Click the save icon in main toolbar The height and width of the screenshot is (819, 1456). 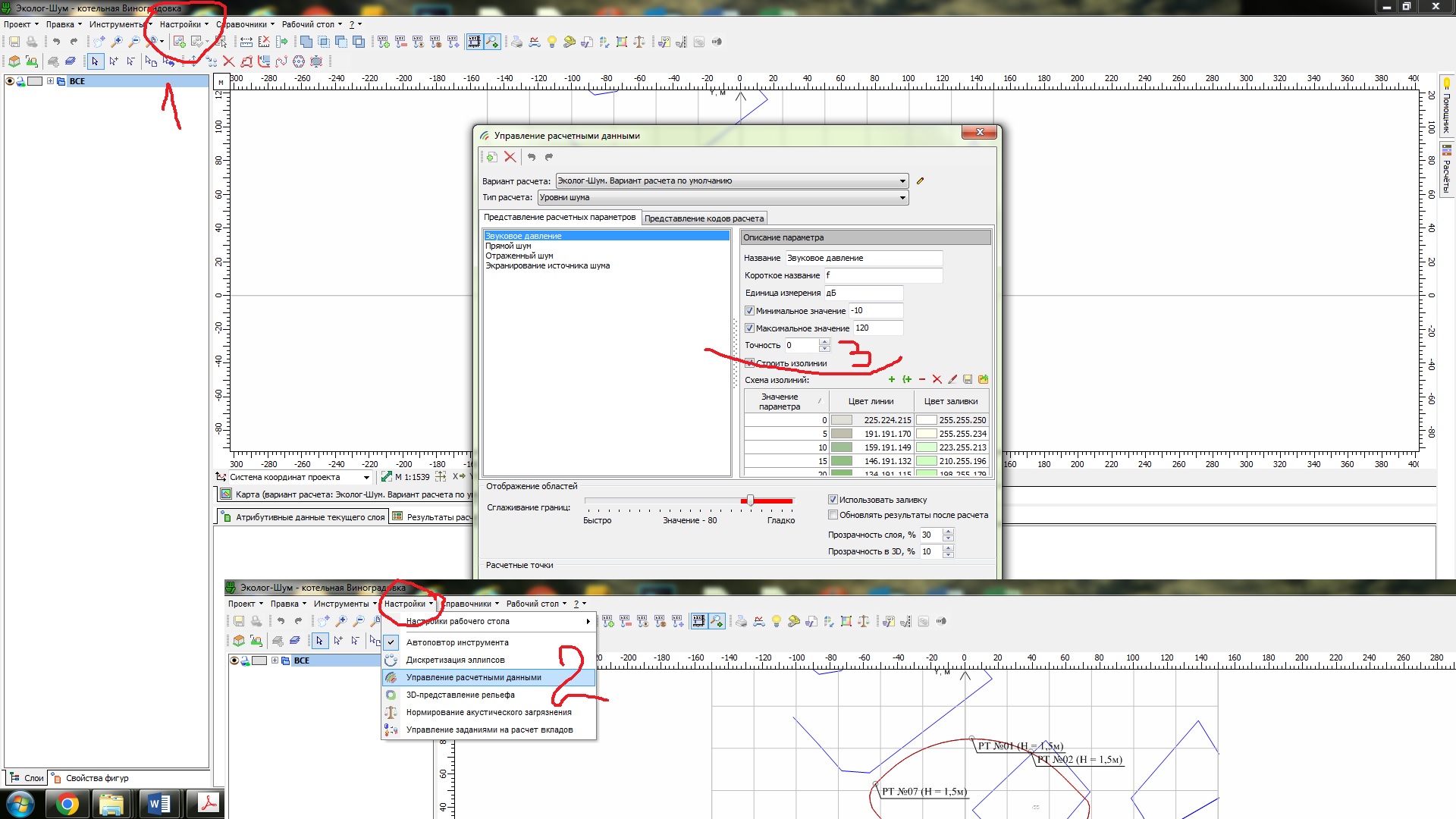tap(14, 42)
